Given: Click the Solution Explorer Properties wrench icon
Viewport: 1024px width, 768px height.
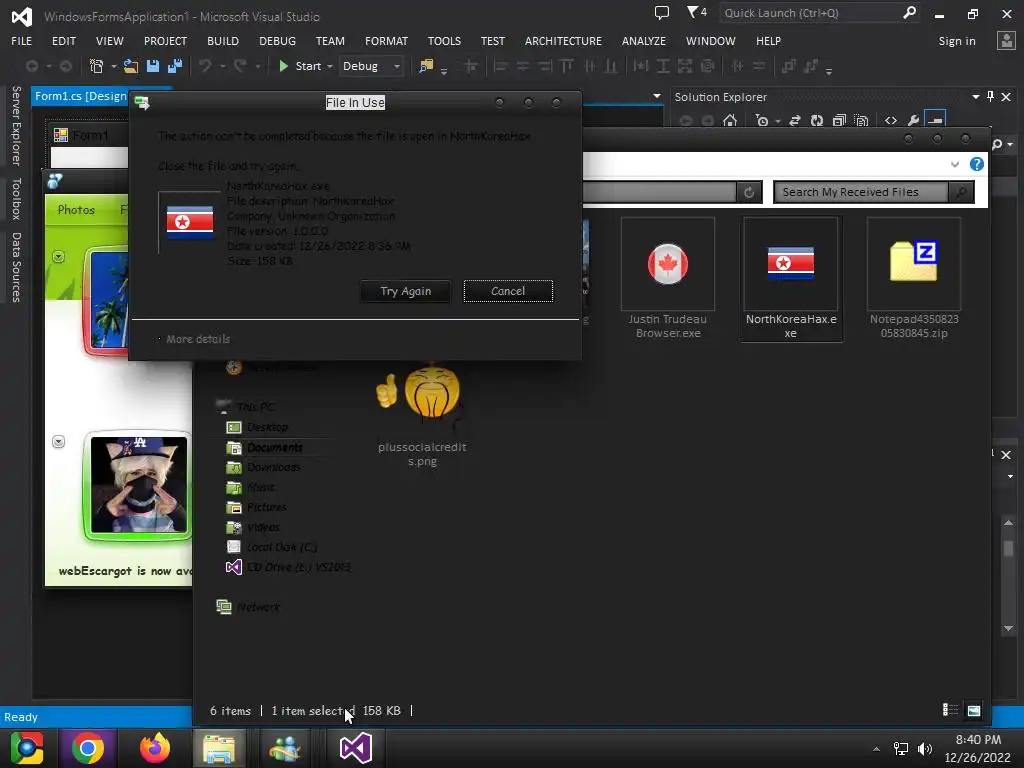Looking at the screenshot, I should tap(913, 120).
